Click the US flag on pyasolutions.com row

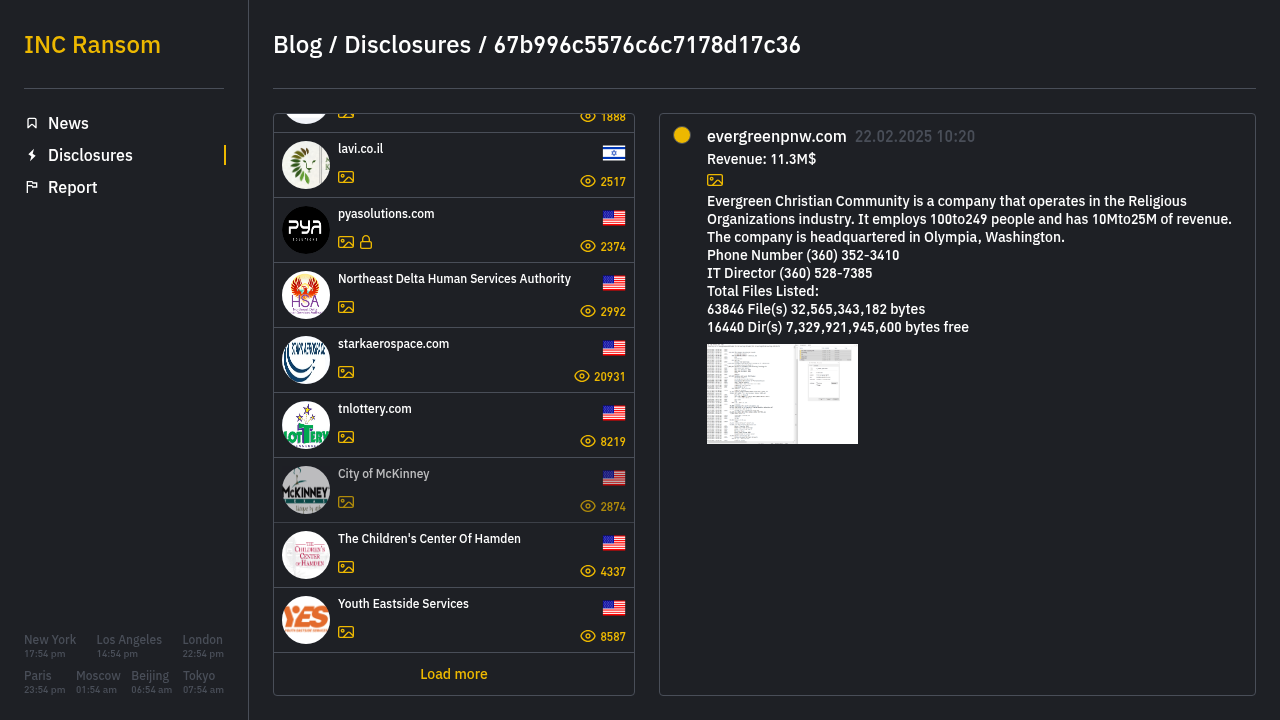point(614,218)
